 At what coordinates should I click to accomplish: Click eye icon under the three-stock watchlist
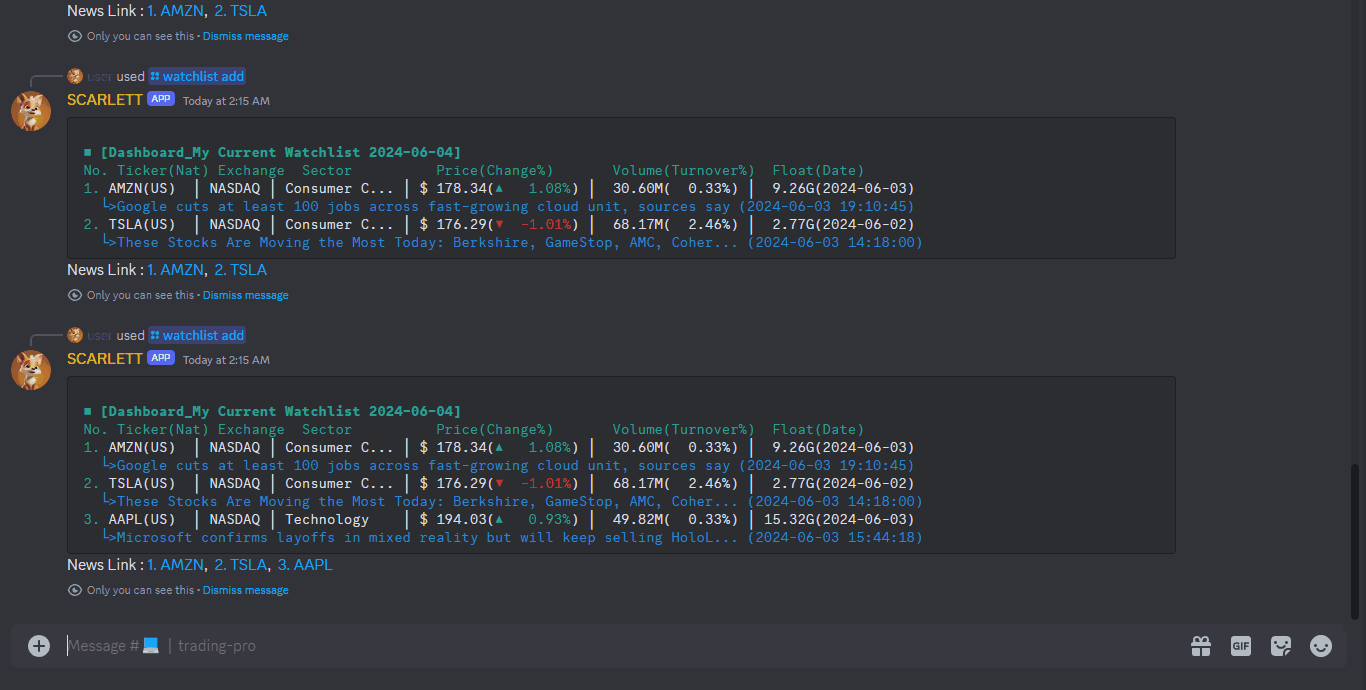point(75,590)
